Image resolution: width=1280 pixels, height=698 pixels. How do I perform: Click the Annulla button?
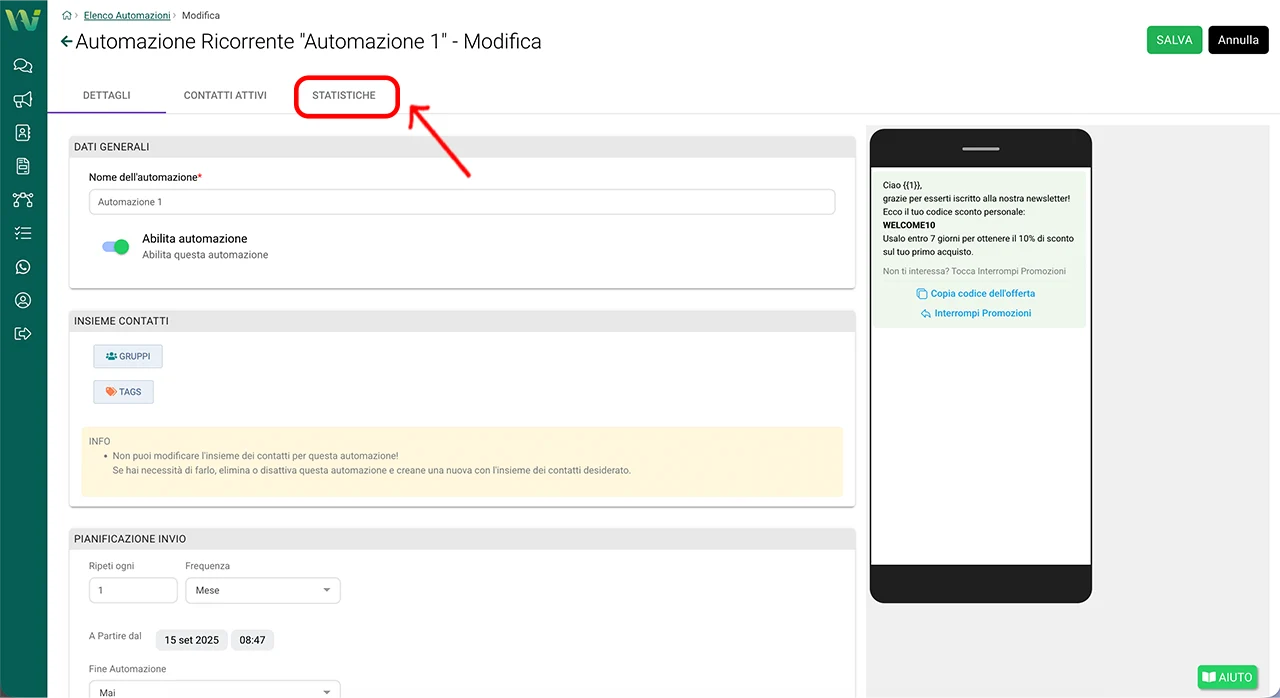pyautogui.click(x=1238, y=40)
